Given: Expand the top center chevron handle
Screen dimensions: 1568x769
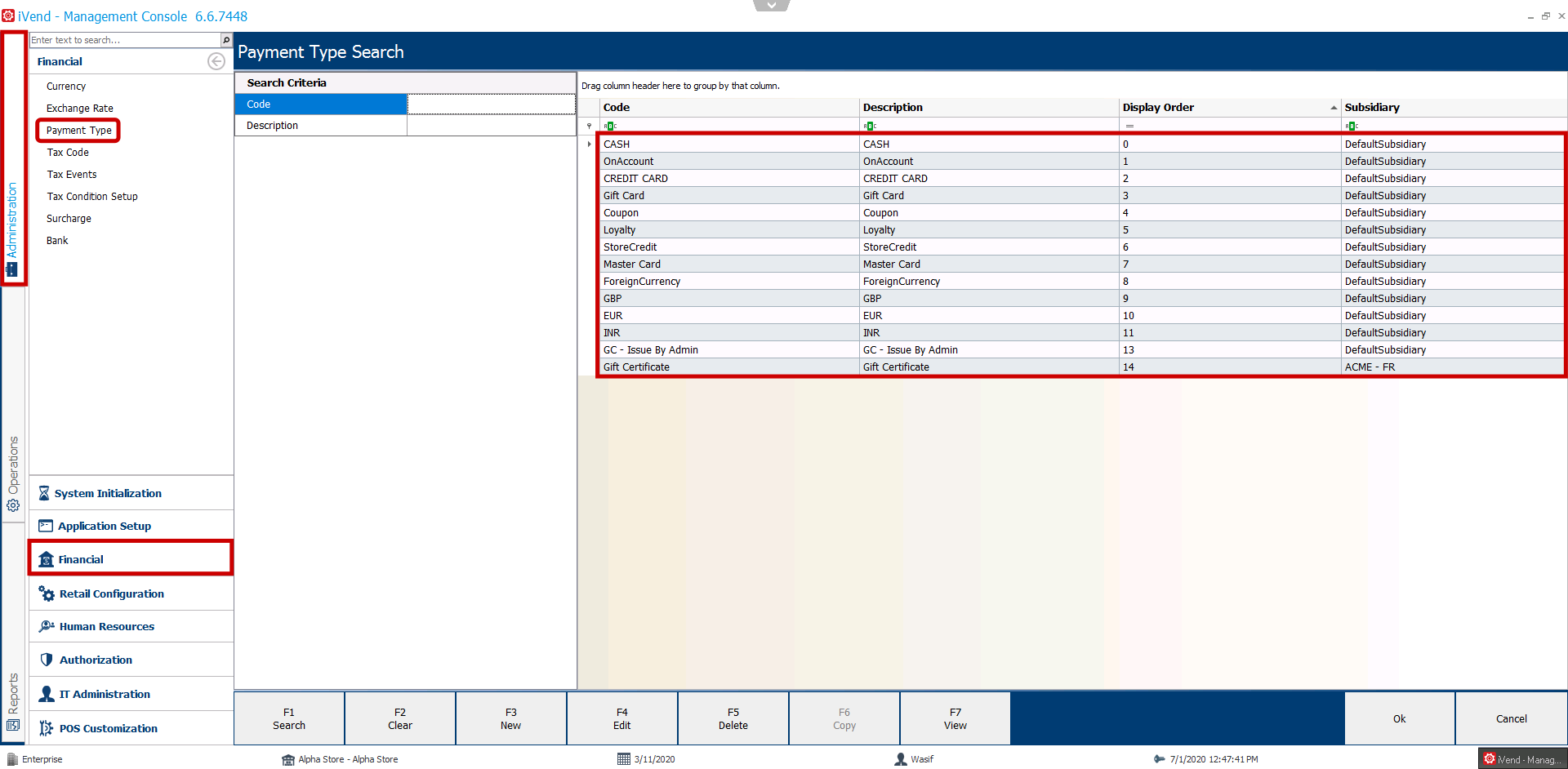Looking at the screenshot, I should pyautogui.click(x=772, y=5).
